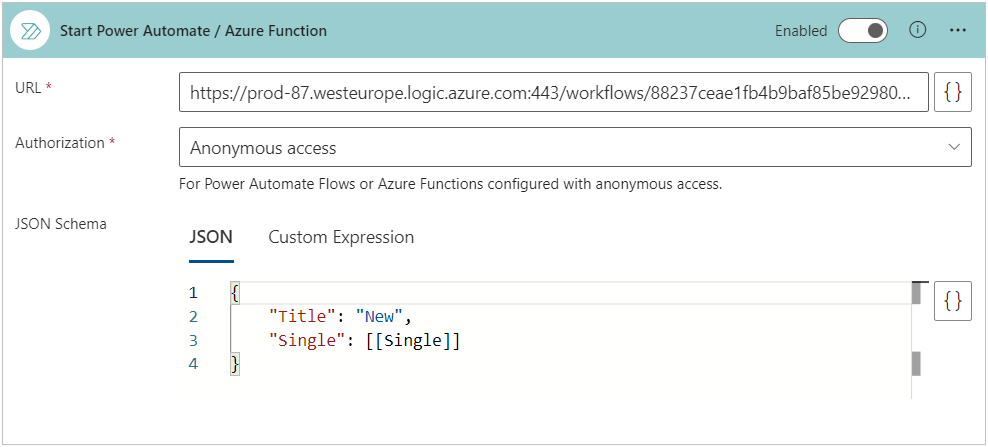The height and width of the screenshot is (447, 988).
Task: Switch to the JSON tab
Action: click(211, 237)
